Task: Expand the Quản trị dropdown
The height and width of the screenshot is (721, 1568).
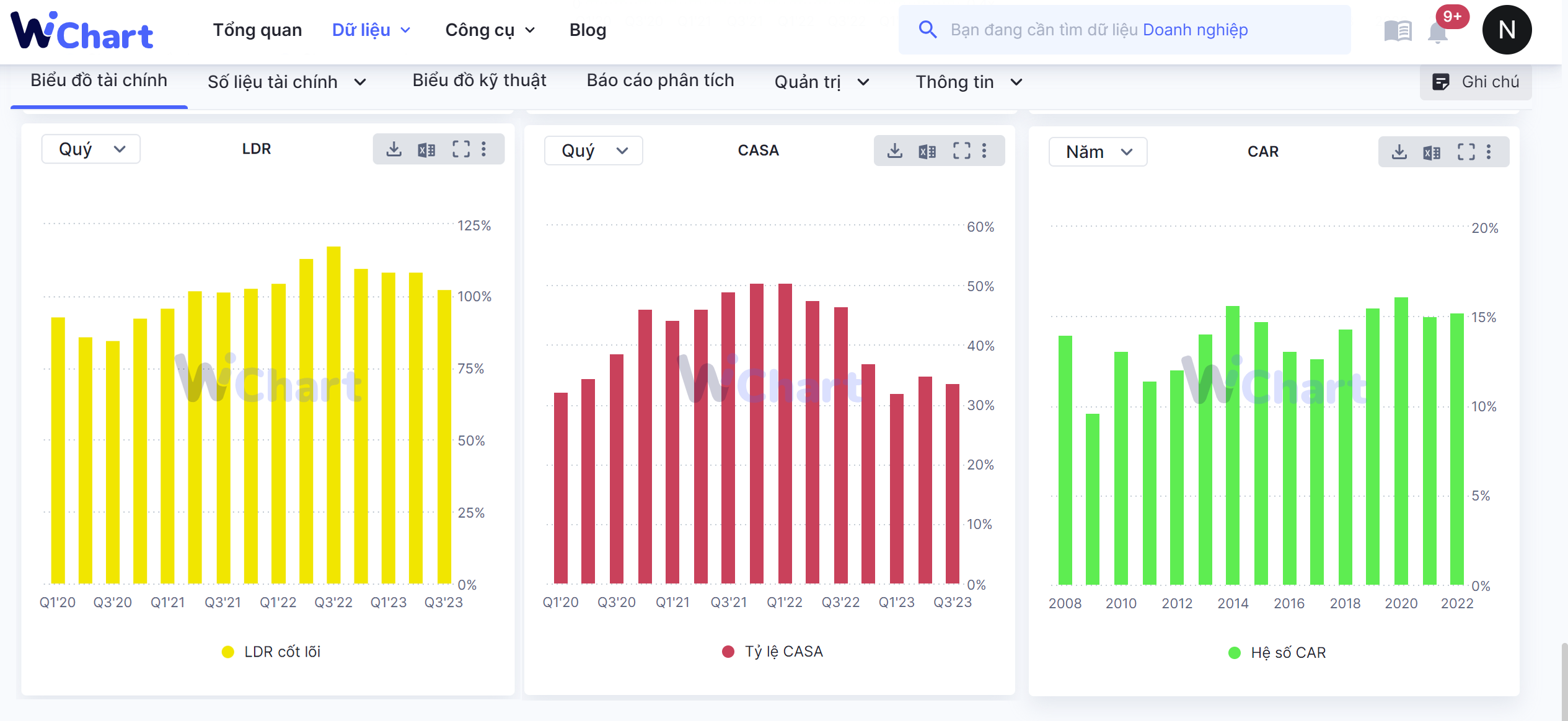Action: (822, 82)
